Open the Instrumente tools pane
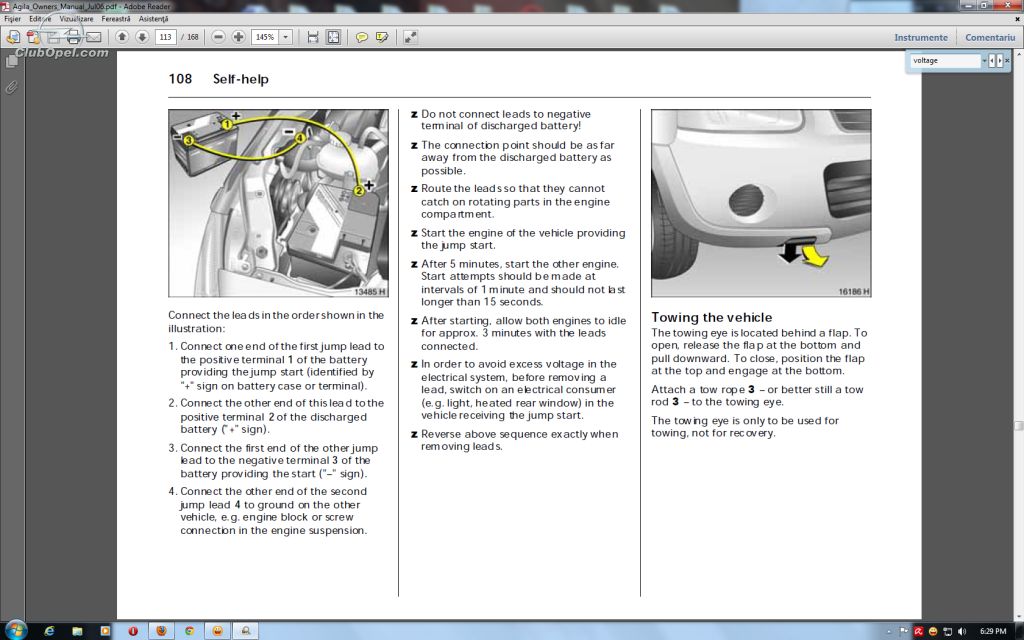This screenshot has width=1024, height=640. click(x=921, y=37)
